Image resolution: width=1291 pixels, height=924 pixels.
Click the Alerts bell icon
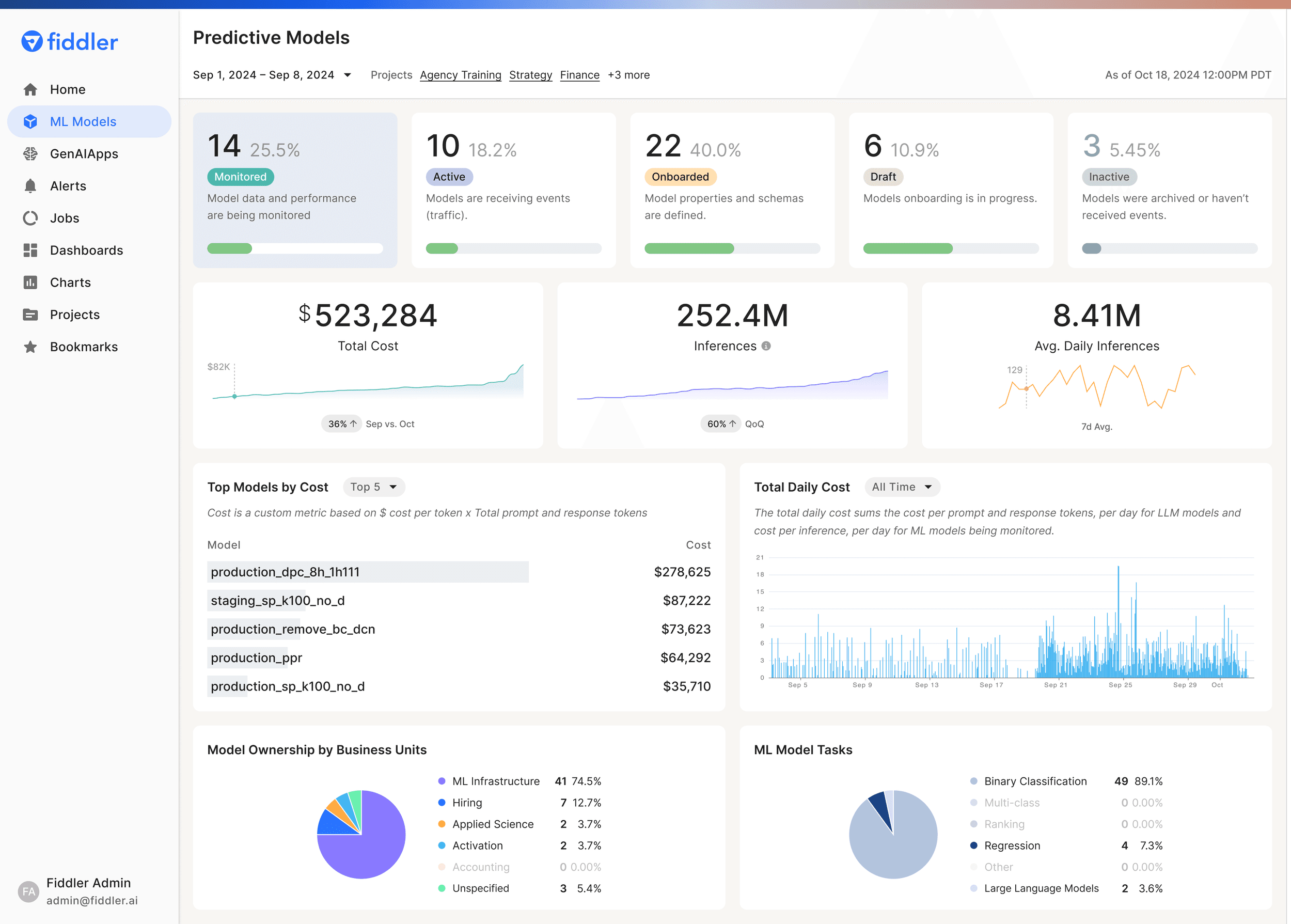click(30, 186)
